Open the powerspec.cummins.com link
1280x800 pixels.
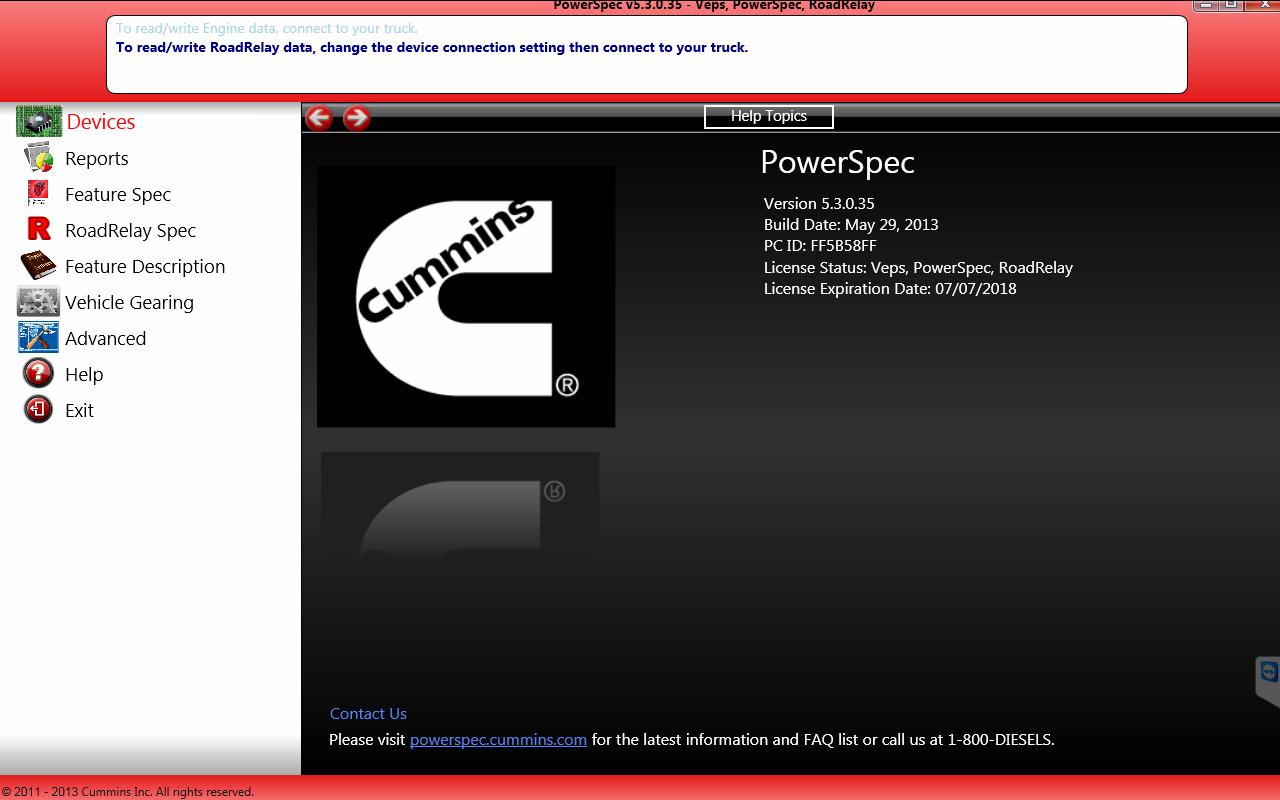[x=498, y=740]
